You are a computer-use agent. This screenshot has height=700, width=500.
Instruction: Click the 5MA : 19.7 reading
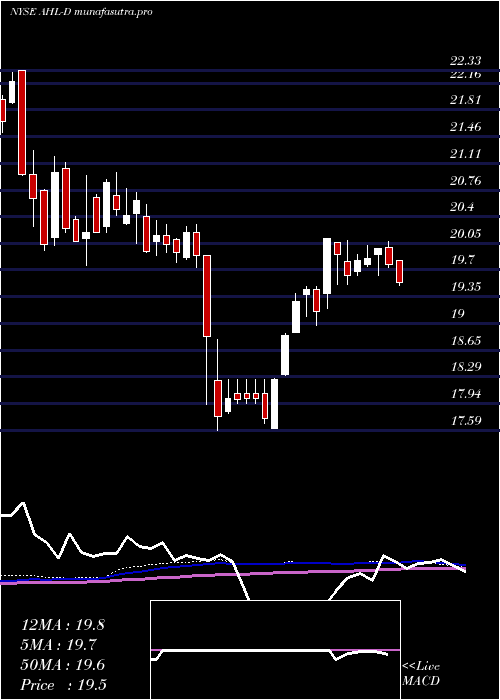(x=59, y=645)
